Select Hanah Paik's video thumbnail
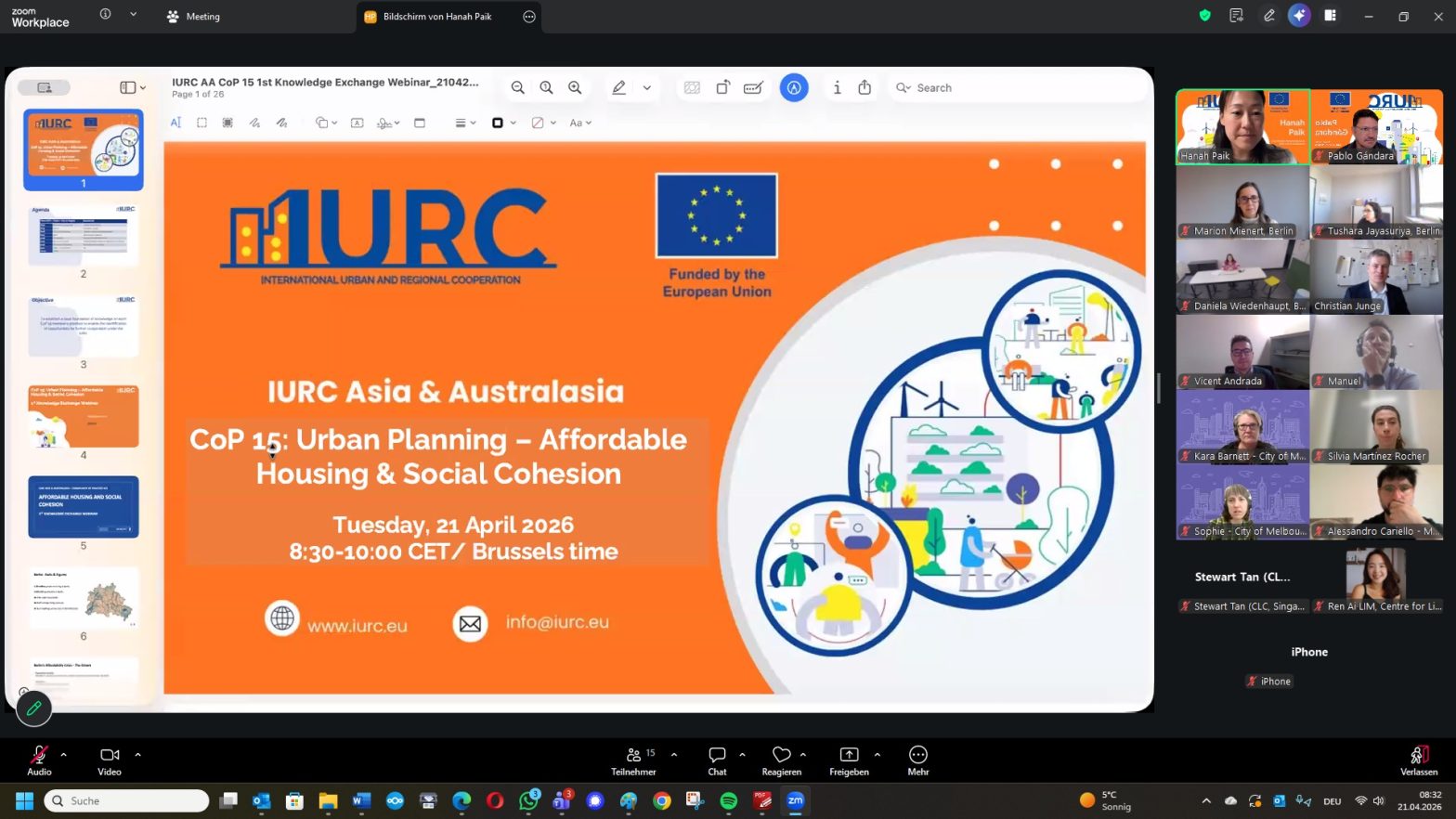Screen dimensions: 1456x819 click(x=1242, y=127)
